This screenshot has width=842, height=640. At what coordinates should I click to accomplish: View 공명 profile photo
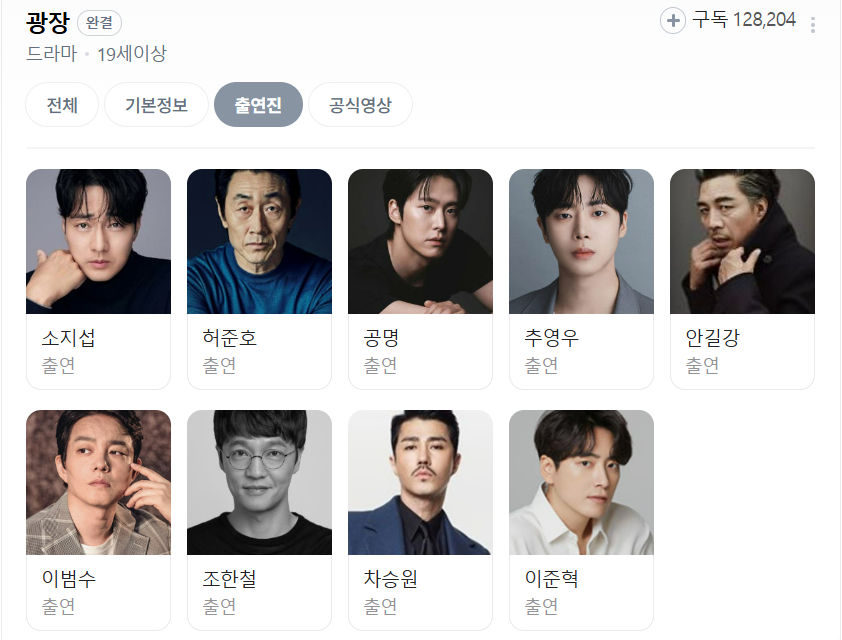click(420, 242)
